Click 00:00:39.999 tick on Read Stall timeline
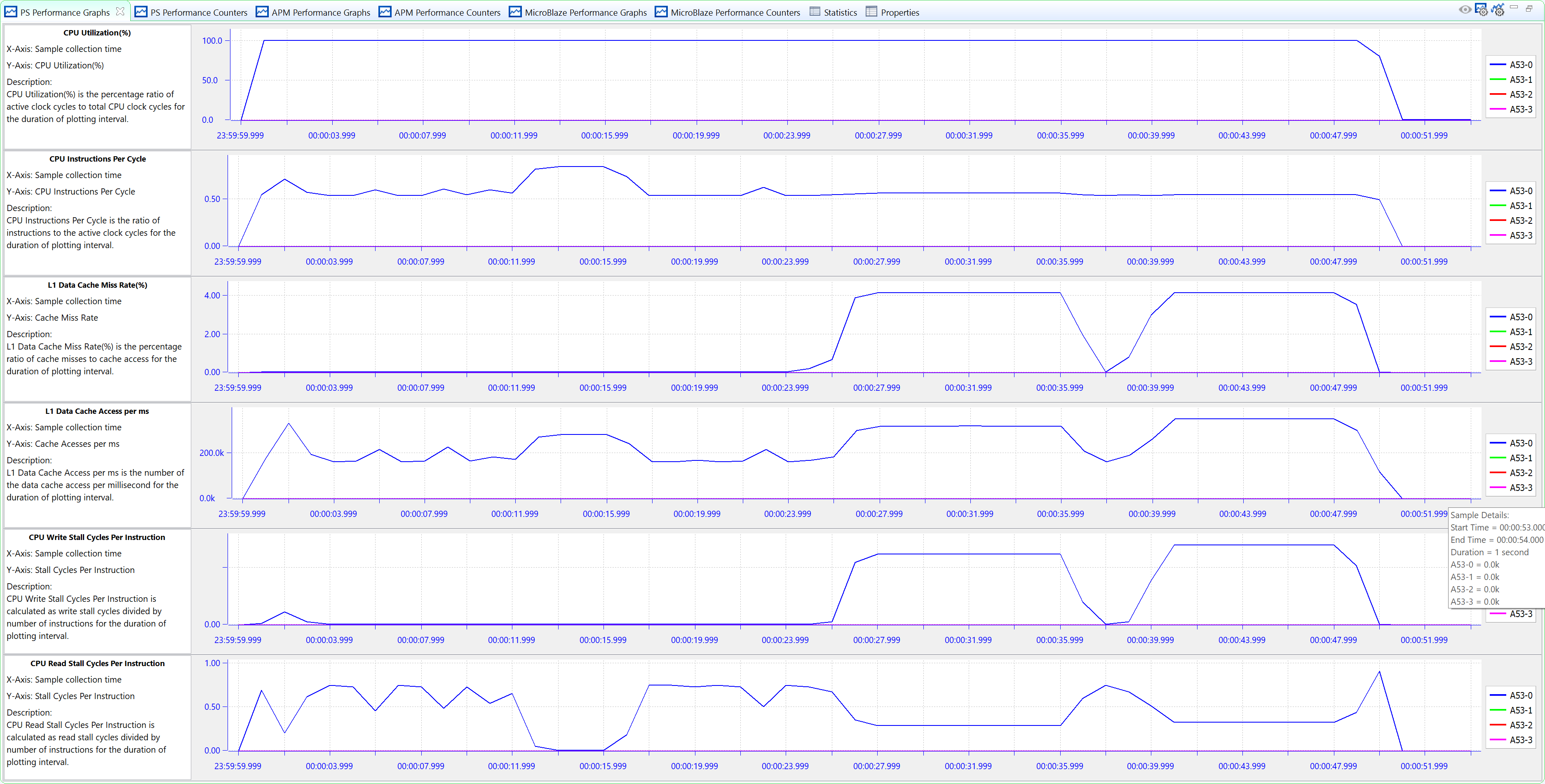Viewport: 1545px width, 784px height. 1151,766
